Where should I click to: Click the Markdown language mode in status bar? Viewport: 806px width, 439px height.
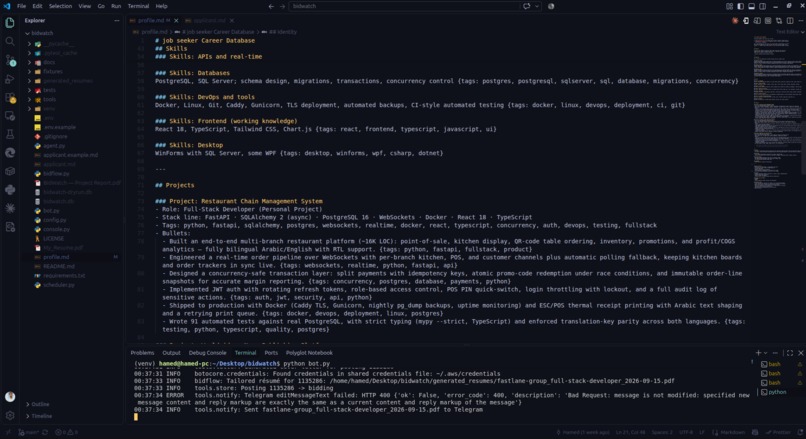click(x=732, y=432)
